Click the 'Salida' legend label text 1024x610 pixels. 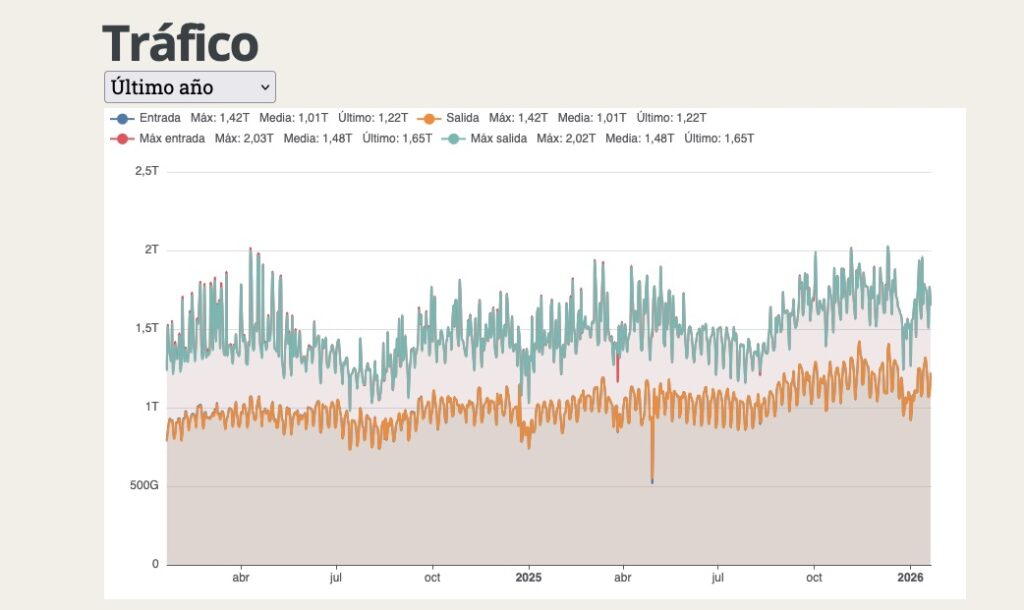tap(462, 118)
